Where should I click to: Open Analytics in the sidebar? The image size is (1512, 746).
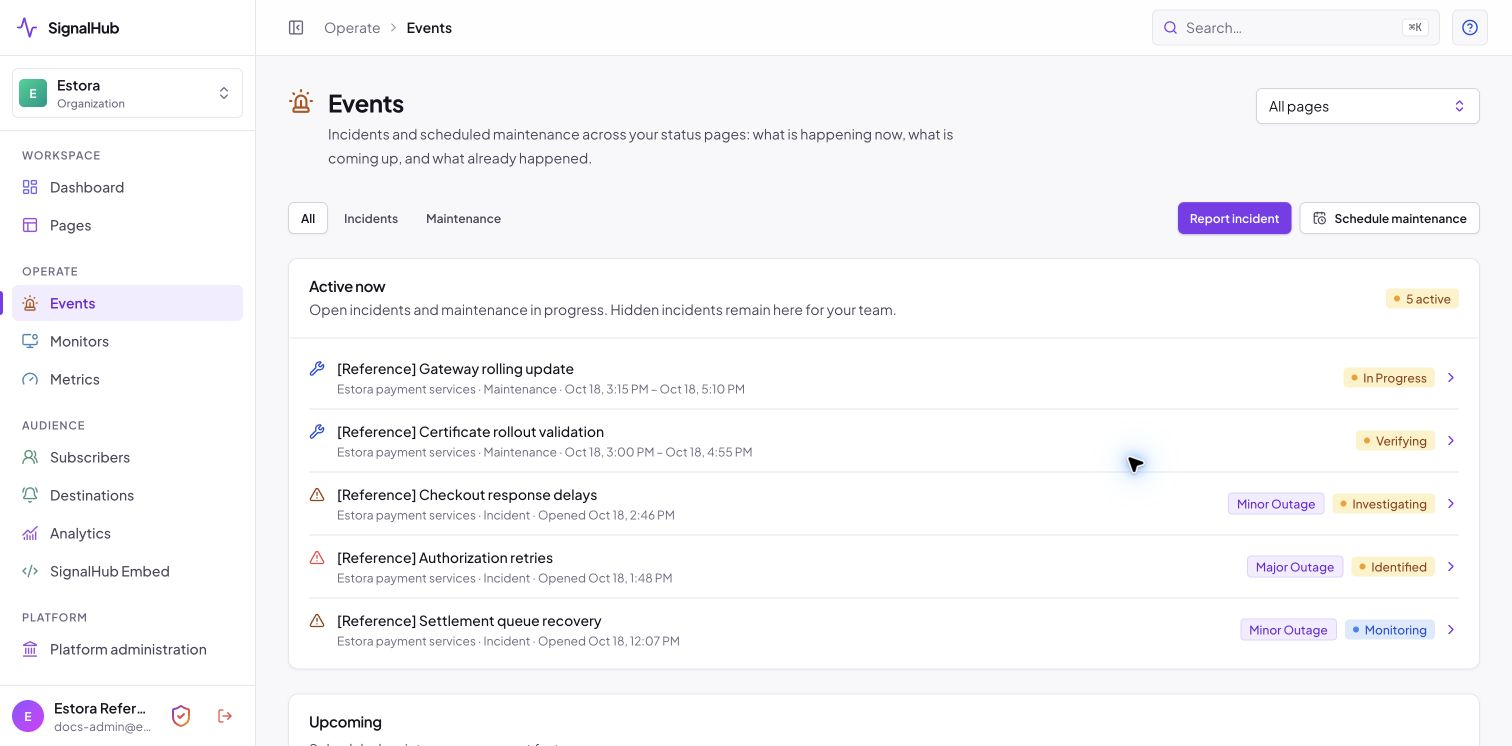[x=127, y=533]
